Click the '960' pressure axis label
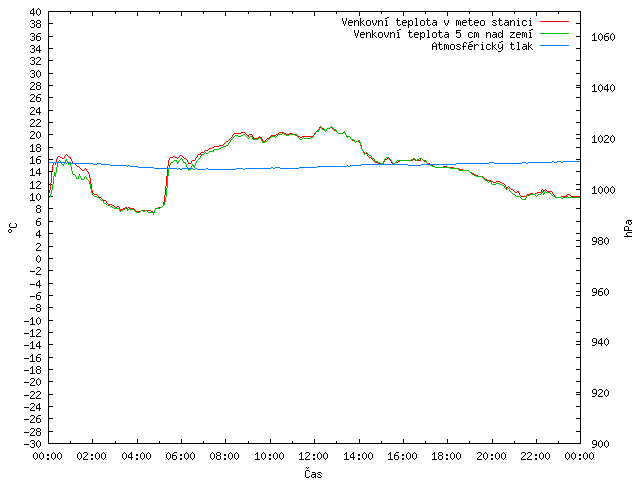The width and height of the screenshot is (640, 480). point(600,292)
